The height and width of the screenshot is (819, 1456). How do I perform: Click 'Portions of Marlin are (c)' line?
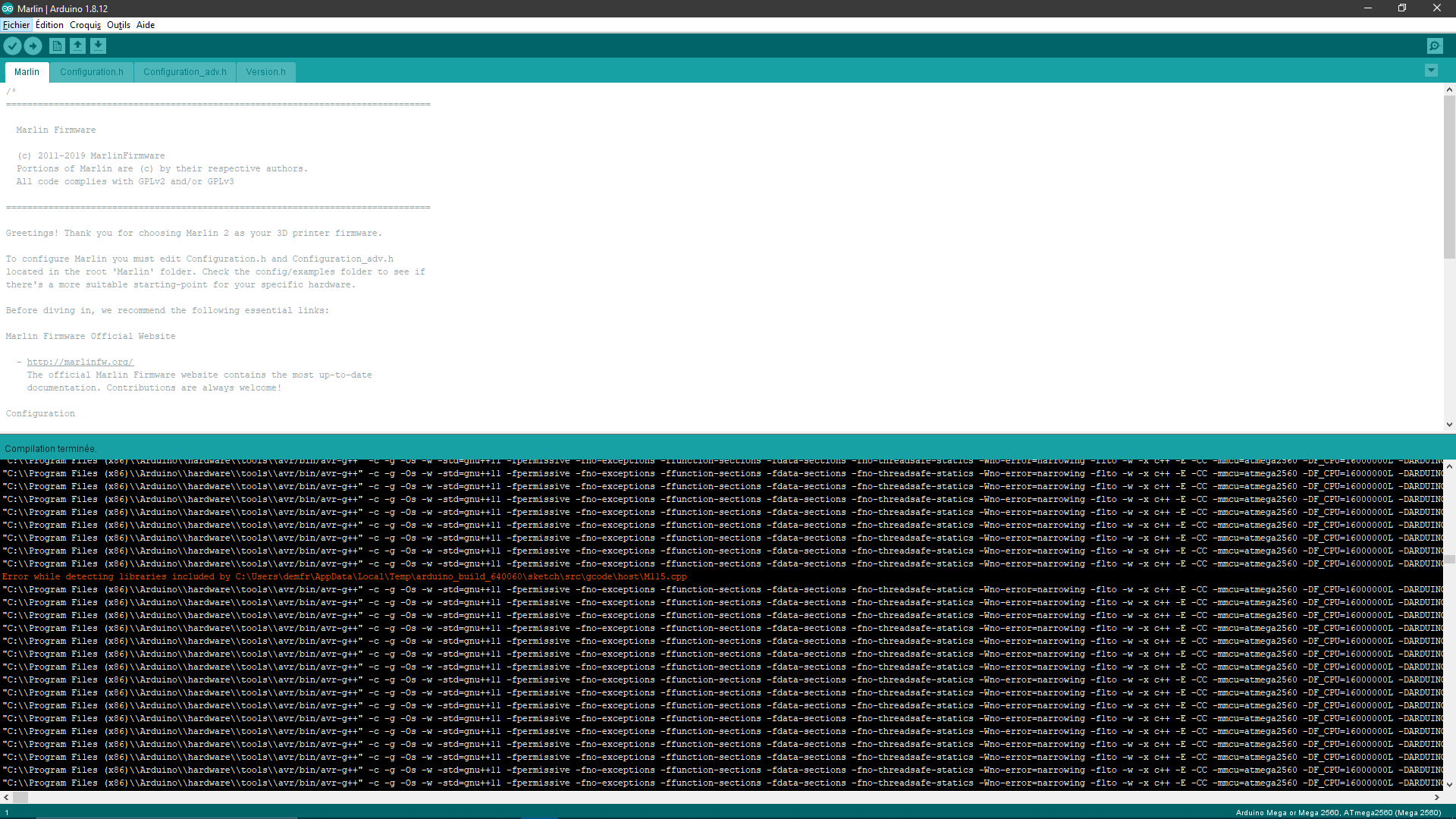pyautogui.click(x=162, y=169)
